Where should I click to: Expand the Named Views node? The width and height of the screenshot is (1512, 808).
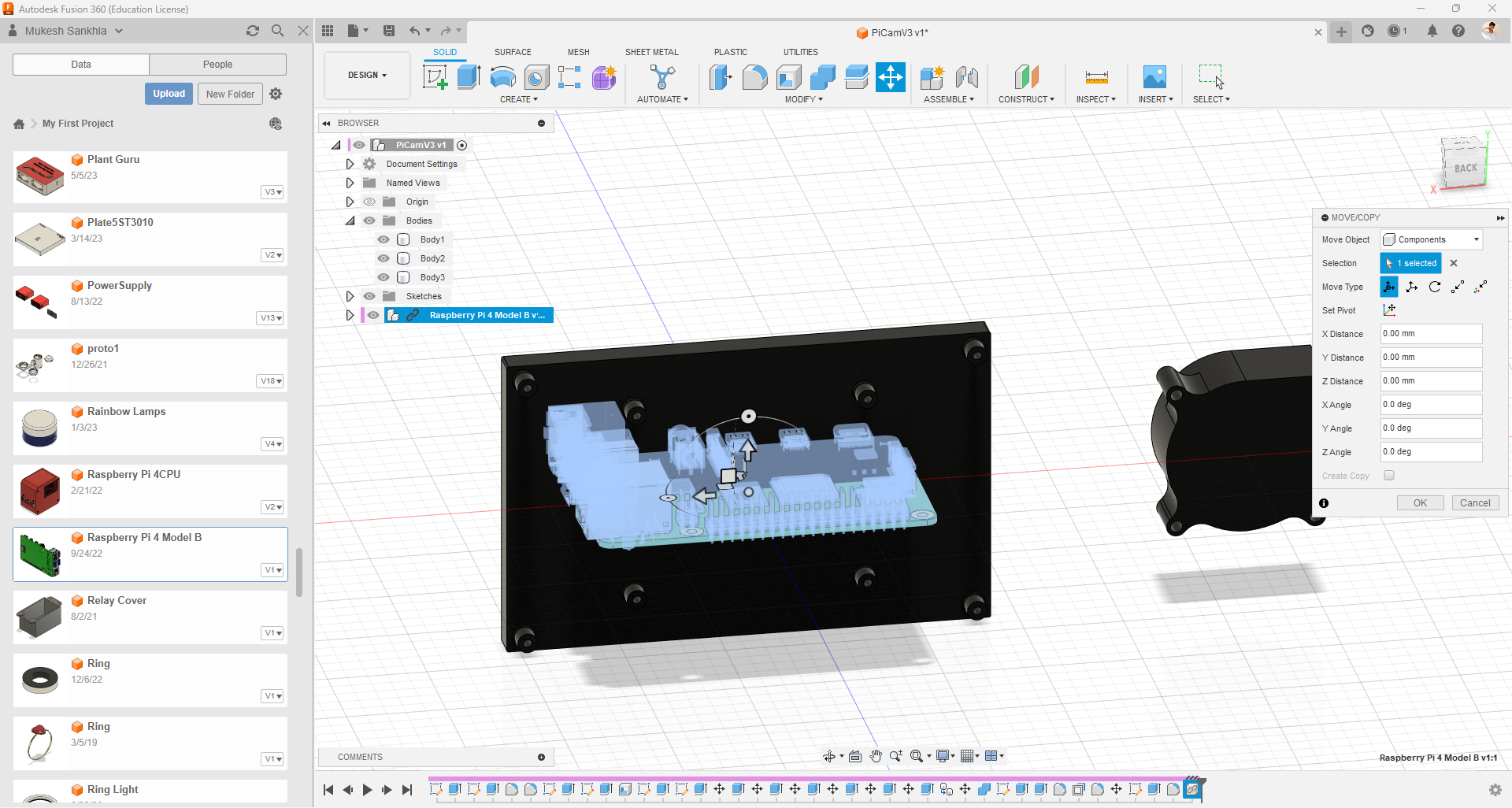click(x=350, y=183)
